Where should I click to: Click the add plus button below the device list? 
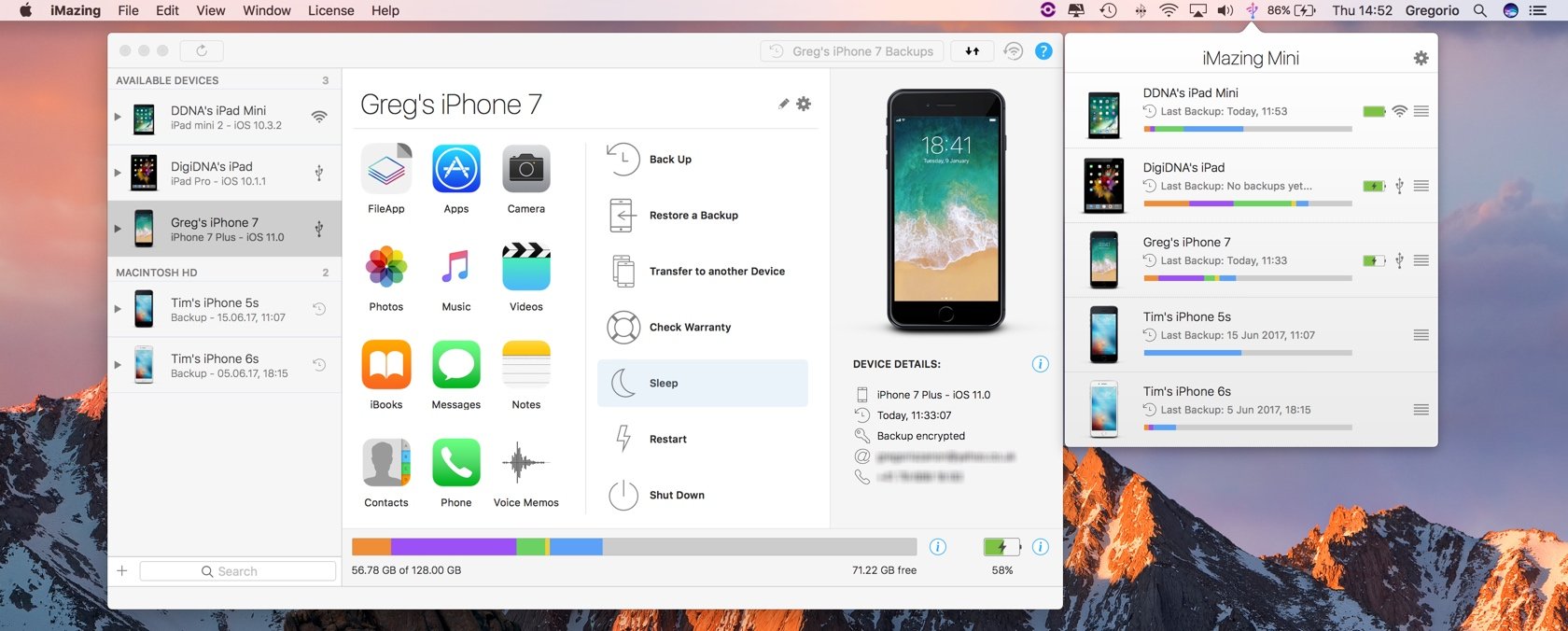121,570
